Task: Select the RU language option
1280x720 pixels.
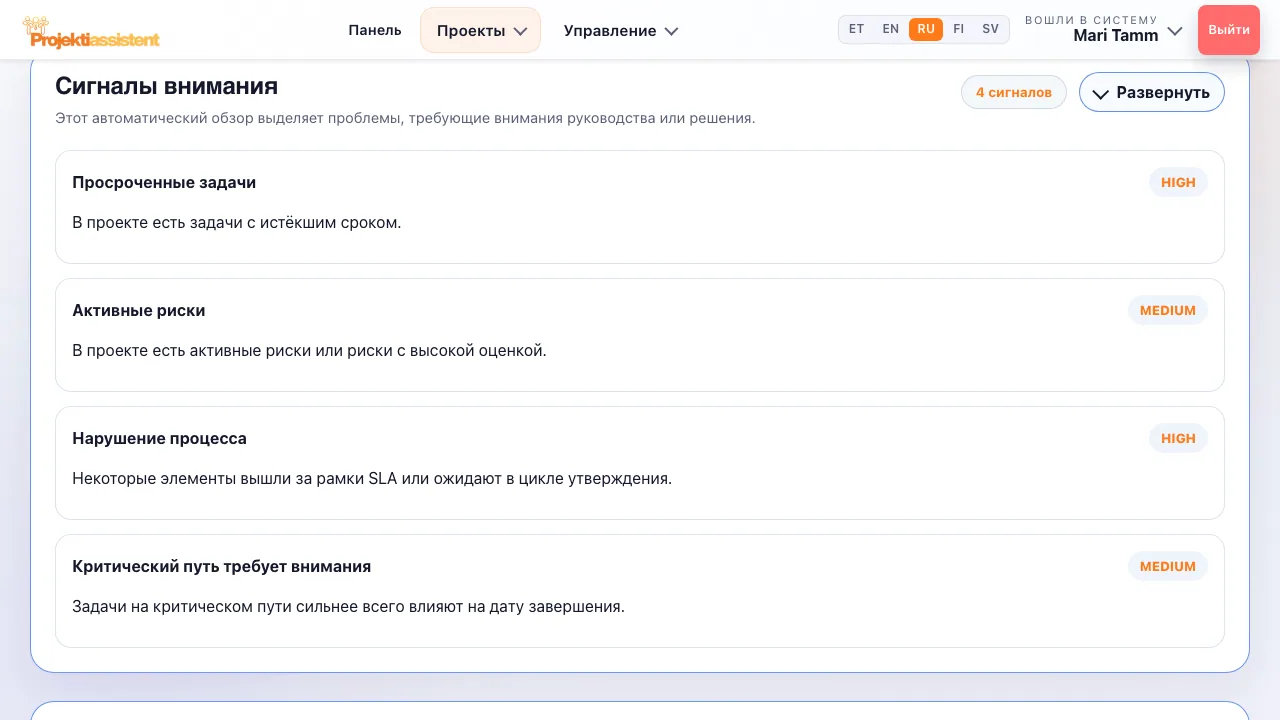Action: [926, 29]
